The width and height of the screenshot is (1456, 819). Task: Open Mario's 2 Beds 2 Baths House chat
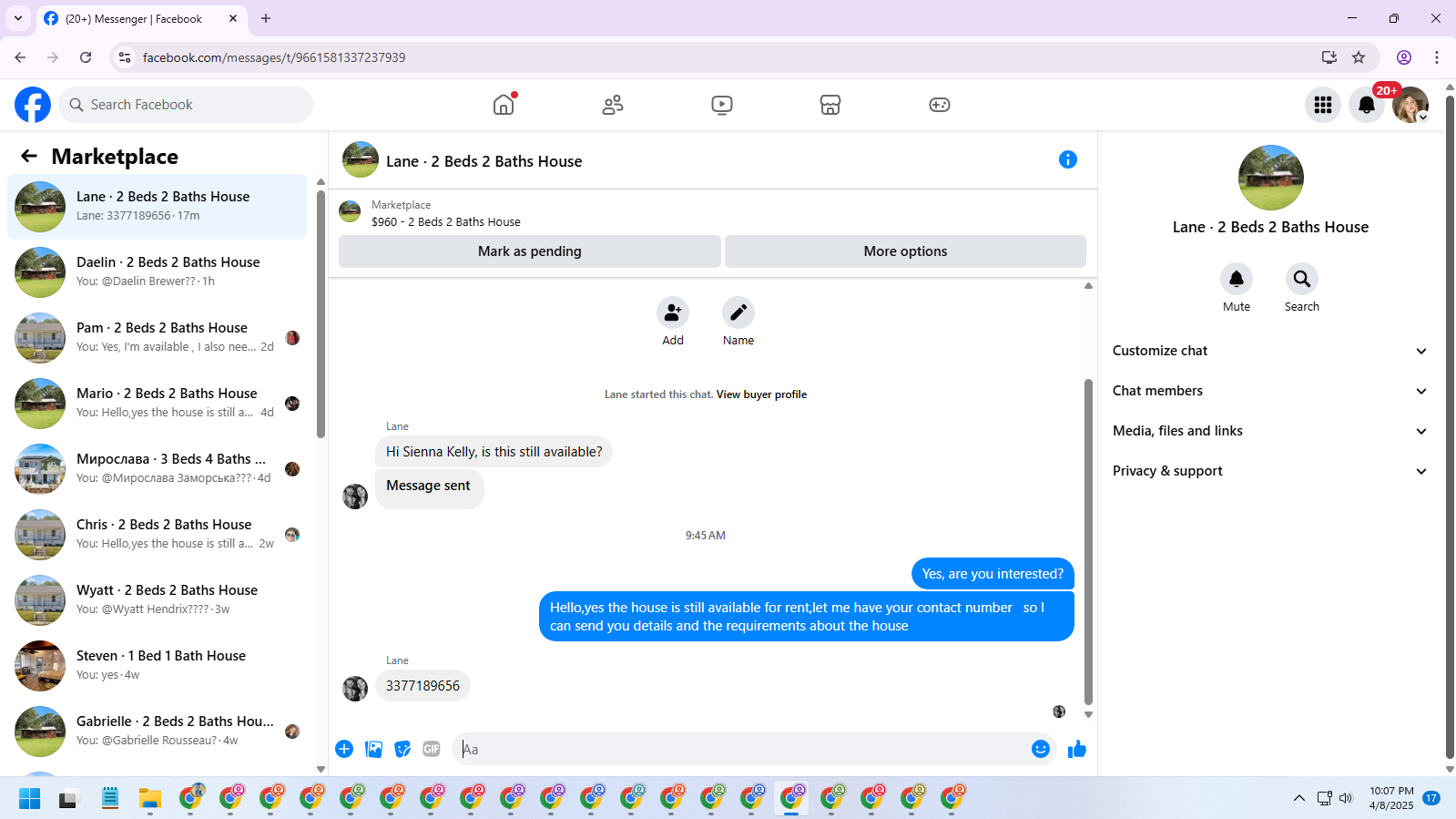158,404
